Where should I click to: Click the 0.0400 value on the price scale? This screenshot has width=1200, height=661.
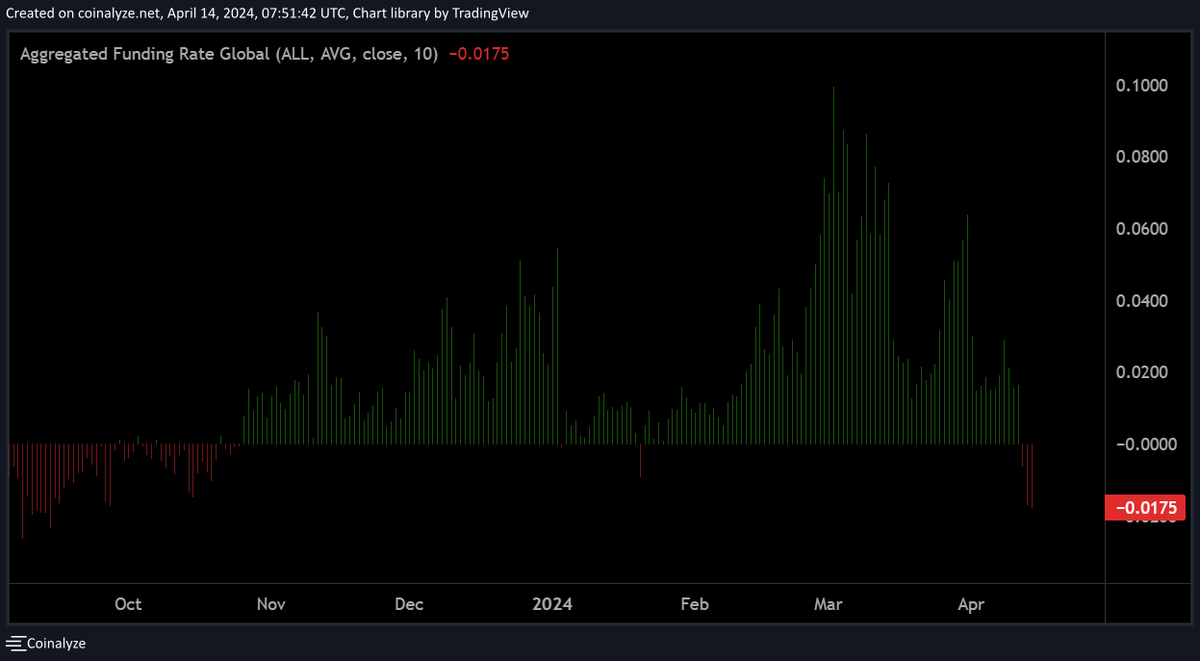(x=1144, y=300)
